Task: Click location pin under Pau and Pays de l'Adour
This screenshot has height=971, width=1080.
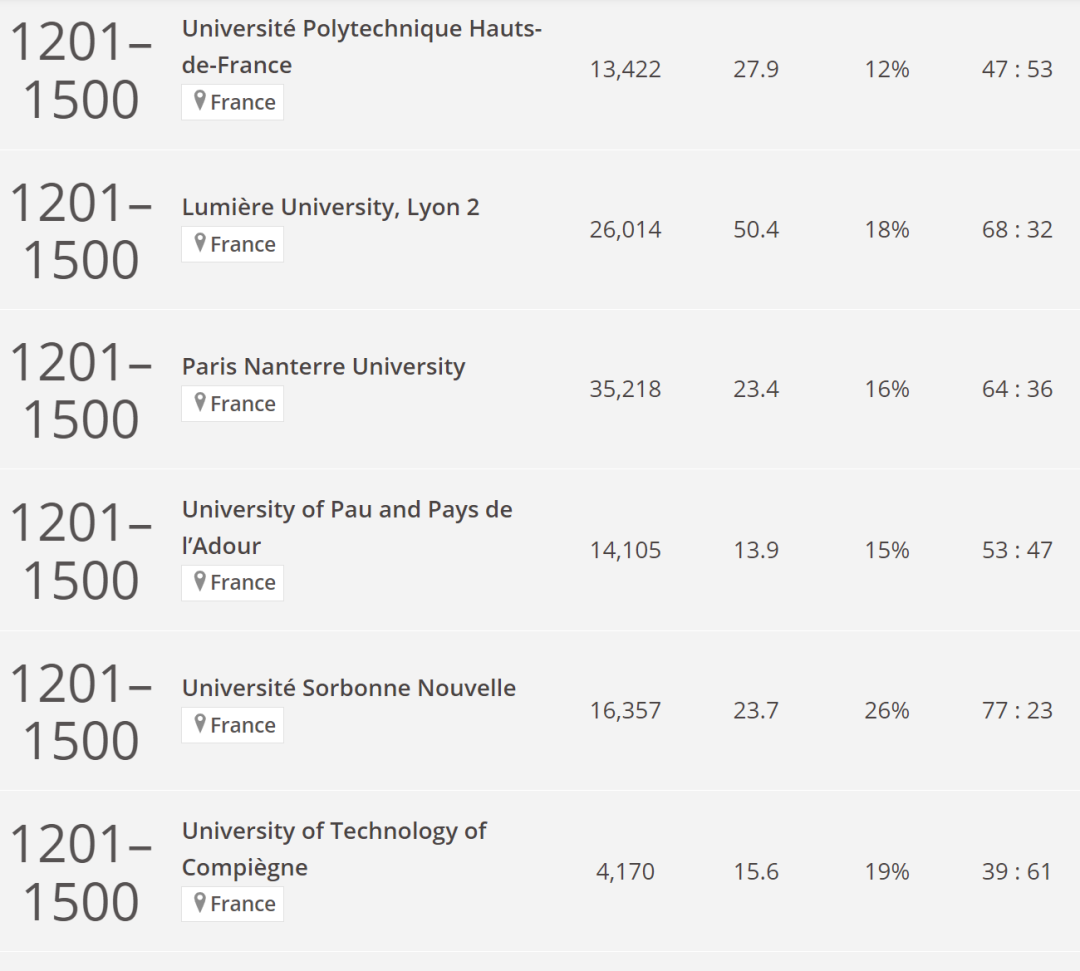Action: click(x=200, y=582)
